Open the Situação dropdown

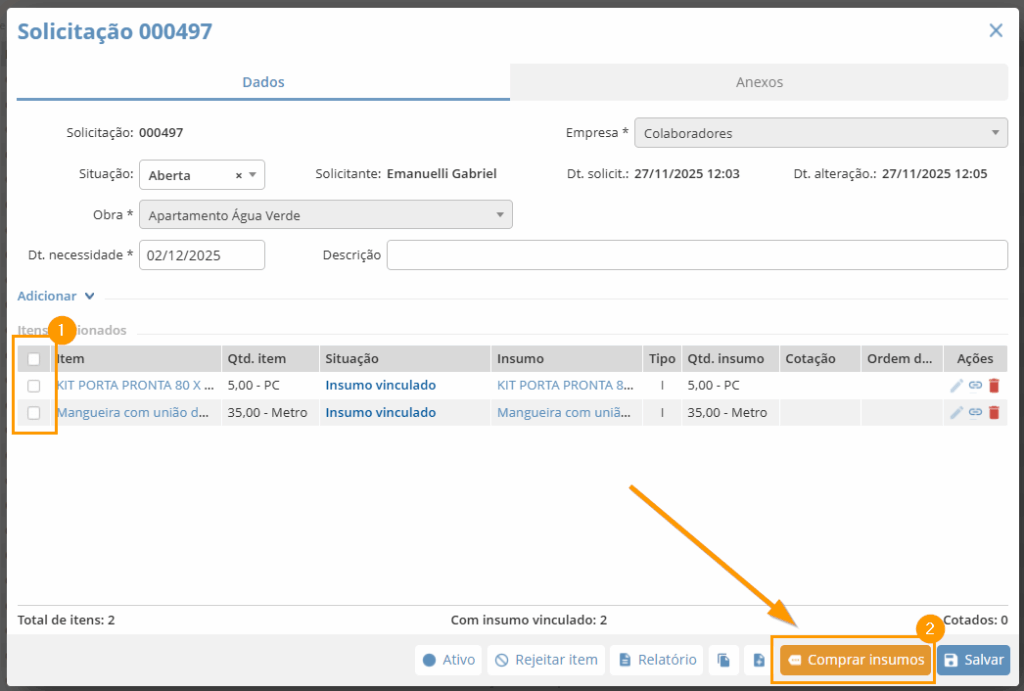click(x=253, y=175)
